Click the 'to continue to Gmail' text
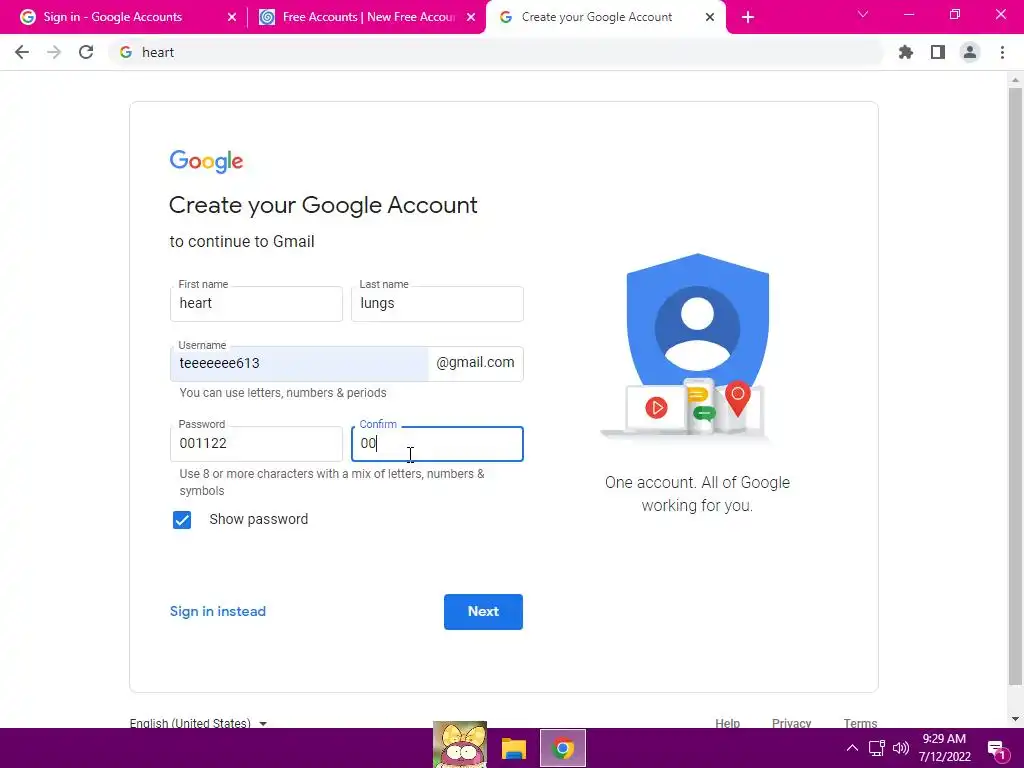Viewport: 1024px width, 768px height. [x=242, y=242]
